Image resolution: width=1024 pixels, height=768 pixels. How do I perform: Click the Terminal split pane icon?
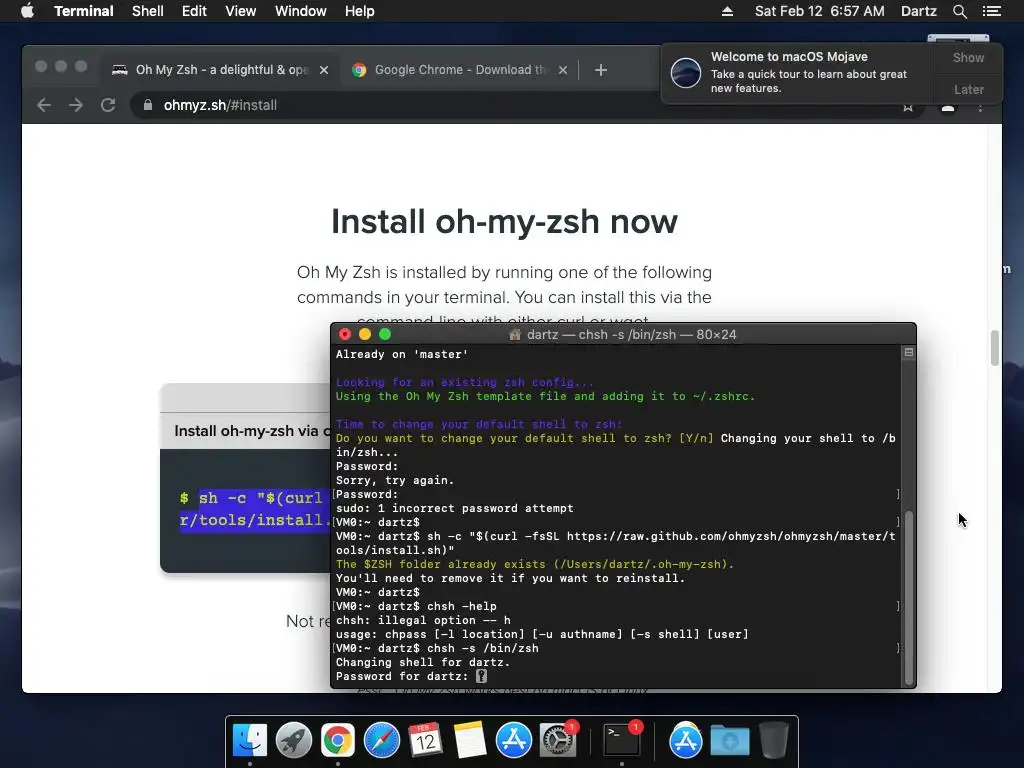(x=908, y=353)
